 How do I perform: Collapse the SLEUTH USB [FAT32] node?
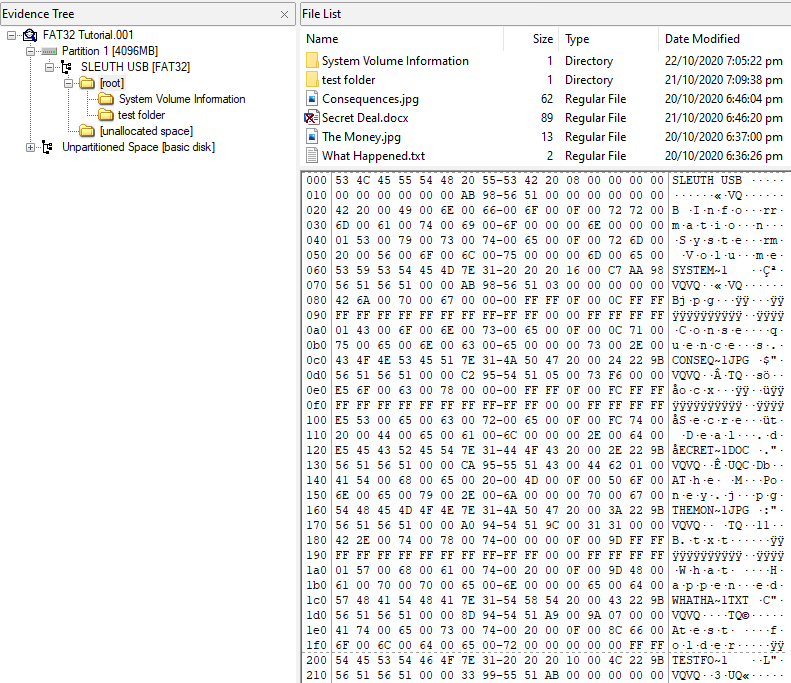[x=49, y=67]
